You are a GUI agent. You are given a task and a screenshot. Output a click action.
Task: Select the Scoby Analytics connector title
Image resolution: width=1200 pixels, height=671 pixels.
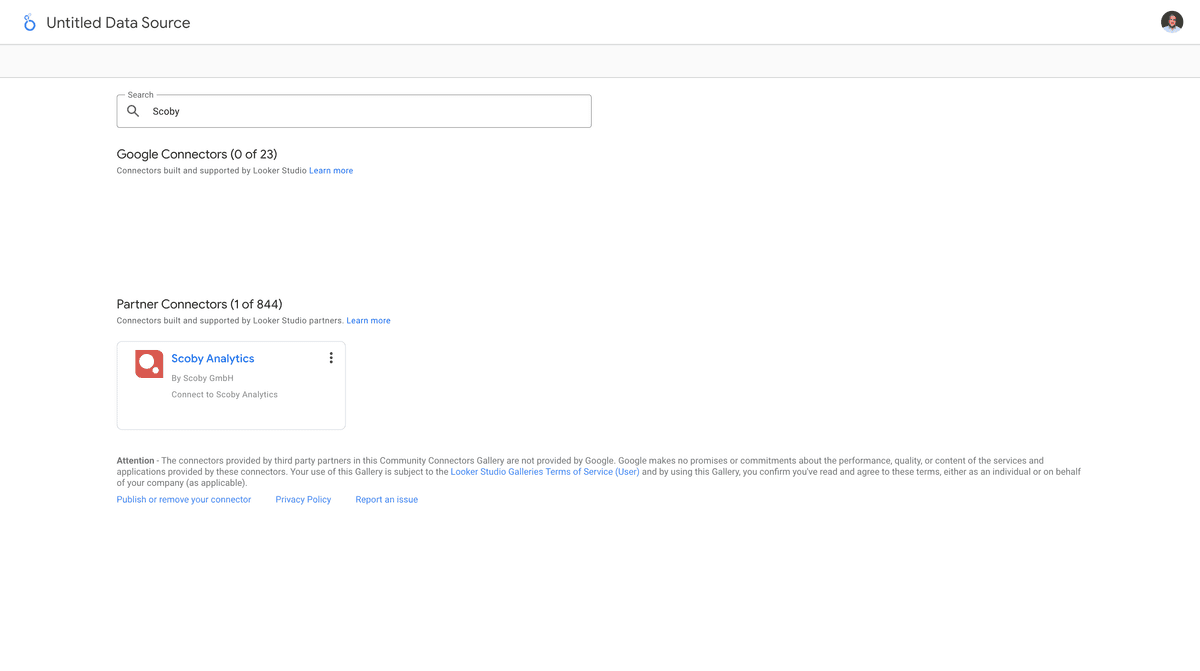click(213, 358)
